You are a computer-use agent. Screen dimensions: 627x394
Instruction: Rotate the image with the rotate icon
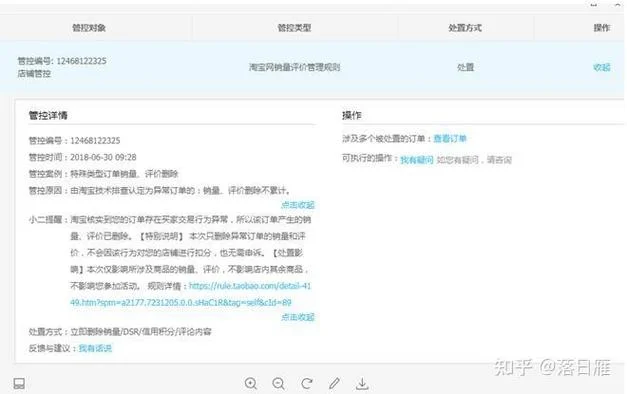[x=307, y=383]
